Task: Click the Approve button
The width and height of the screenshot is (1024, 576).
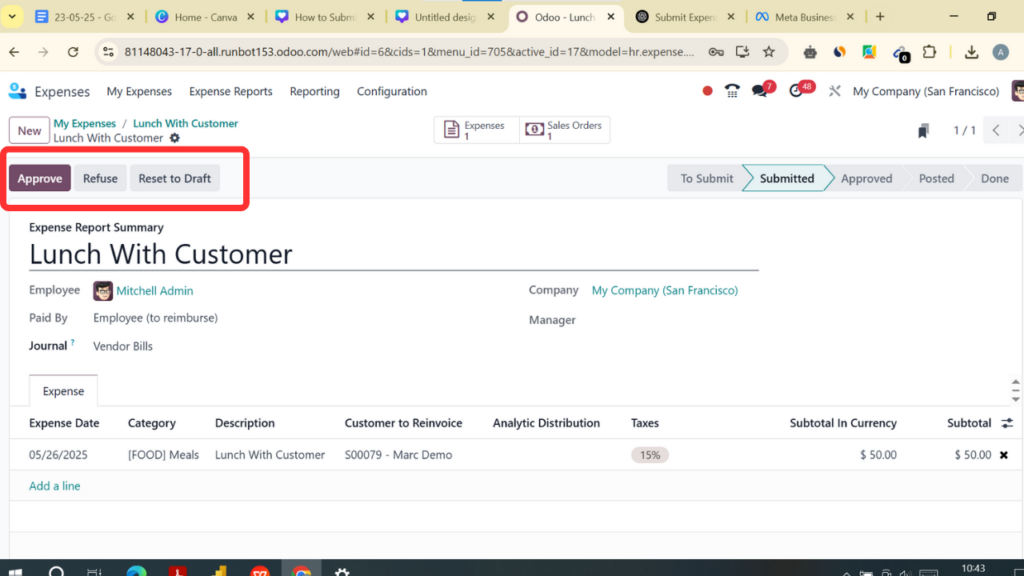Action: pyautogui.click(x=40, y=178)
